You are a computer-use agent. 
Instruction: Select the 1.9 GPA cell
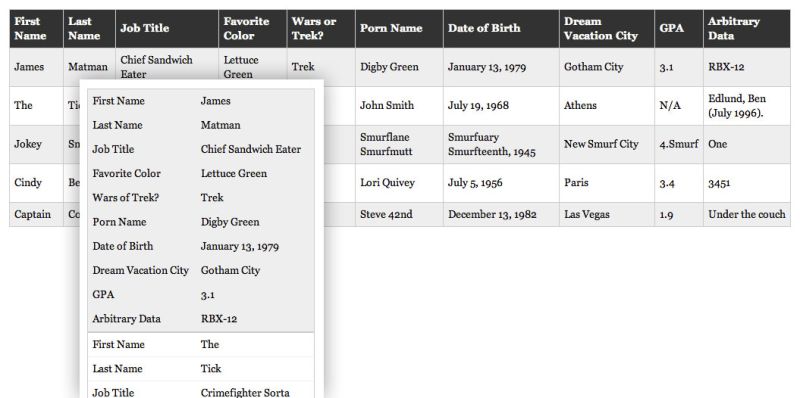pos(679,214)
